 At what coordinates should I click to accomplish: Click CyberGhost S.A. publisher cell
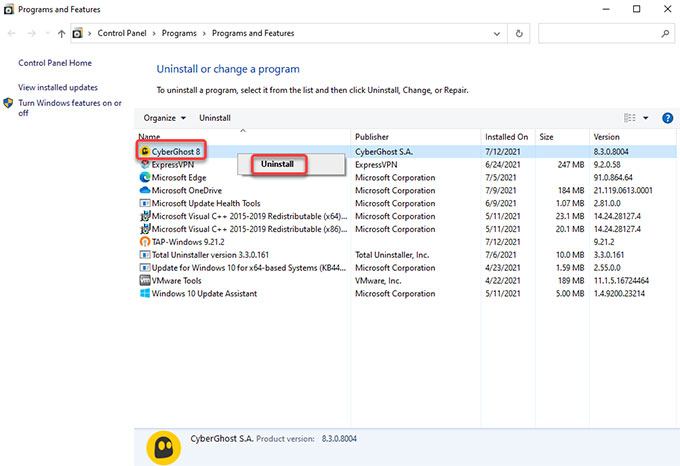point(384,152)
